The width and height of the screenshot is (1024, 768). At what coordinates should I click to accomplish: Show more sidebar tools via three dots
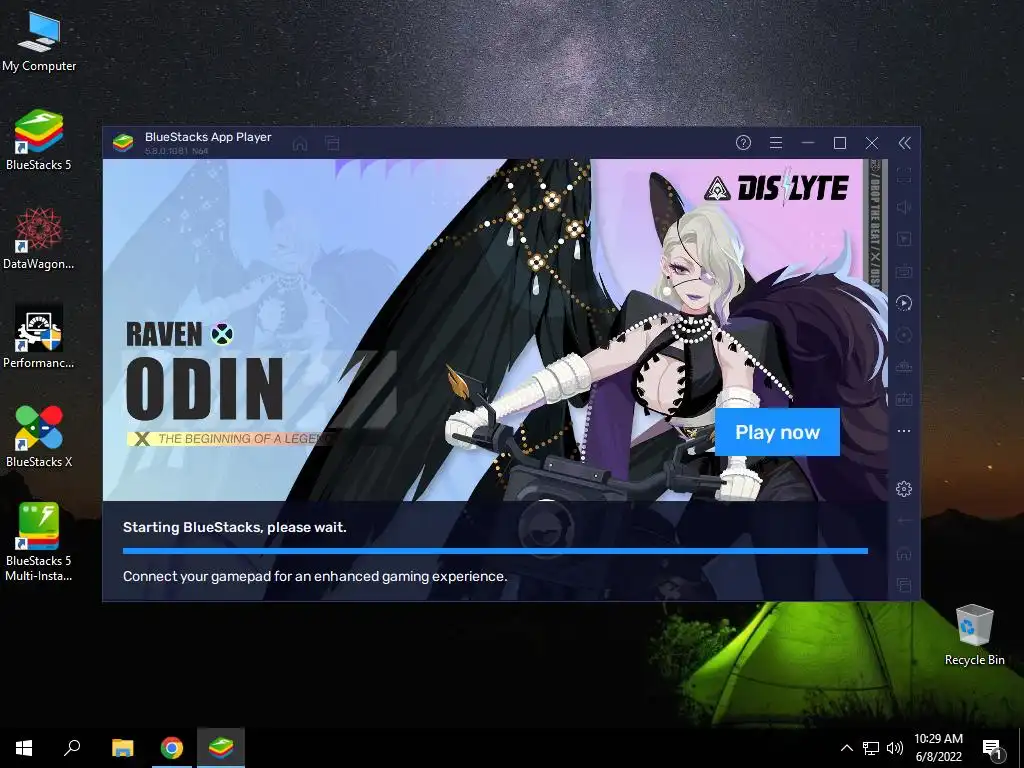904,431
